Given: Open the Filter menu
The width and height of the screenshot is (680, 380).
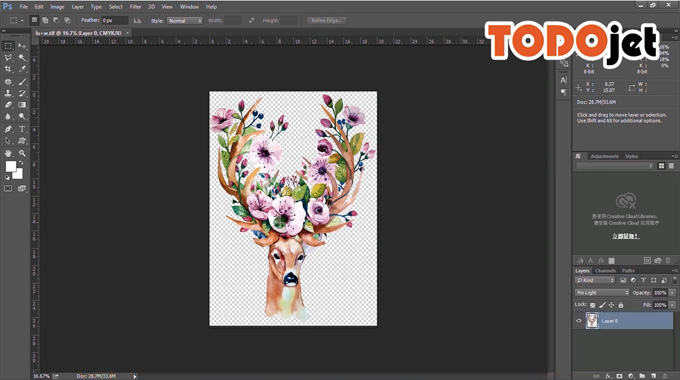Looking at the screenshot, I should (x=135, y=7).
